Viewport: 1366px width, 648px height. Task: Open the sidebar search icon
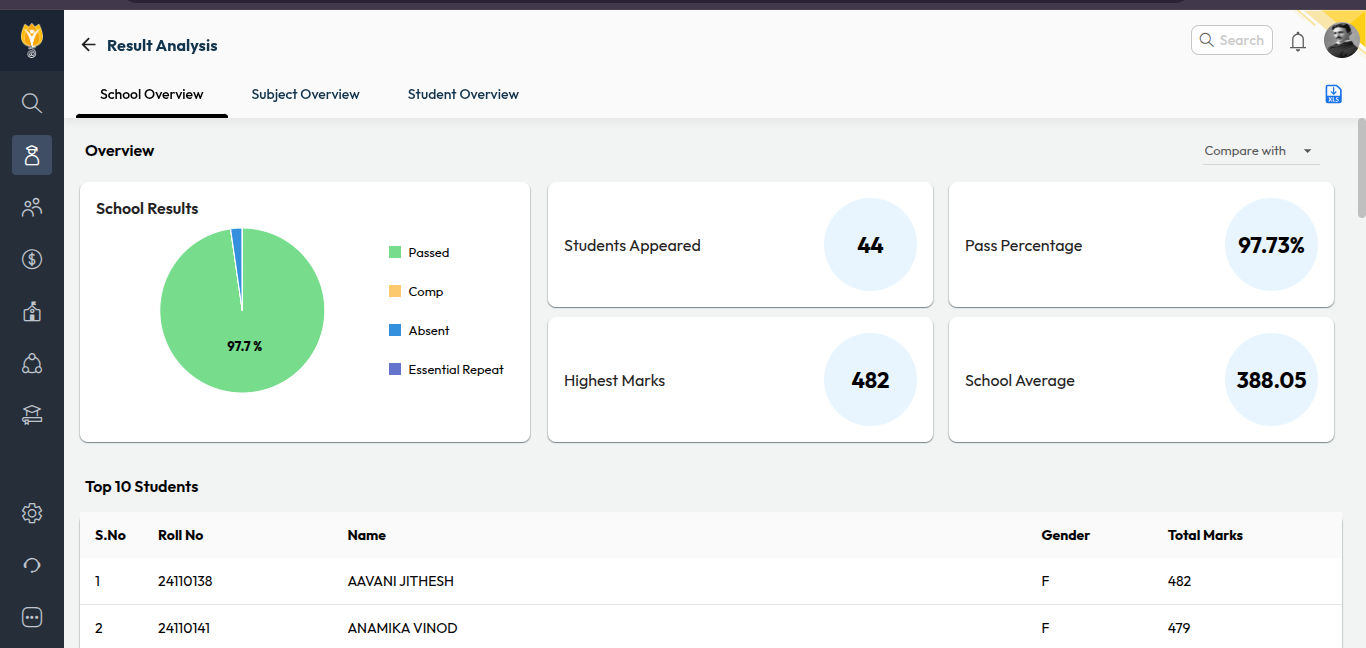click(32, 103)
